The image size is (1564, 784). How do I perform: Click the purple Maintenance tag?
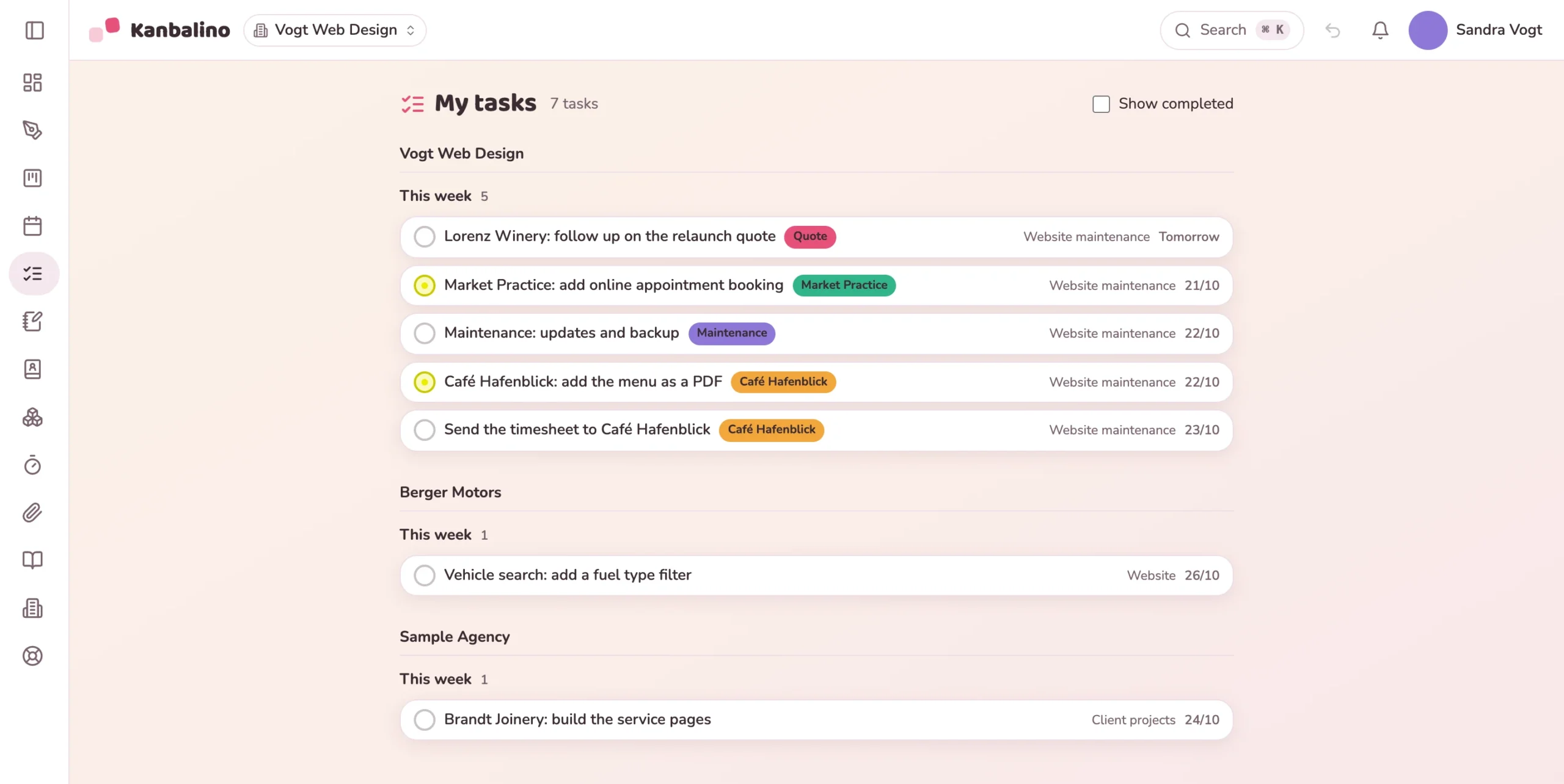[x=731, y=333]
